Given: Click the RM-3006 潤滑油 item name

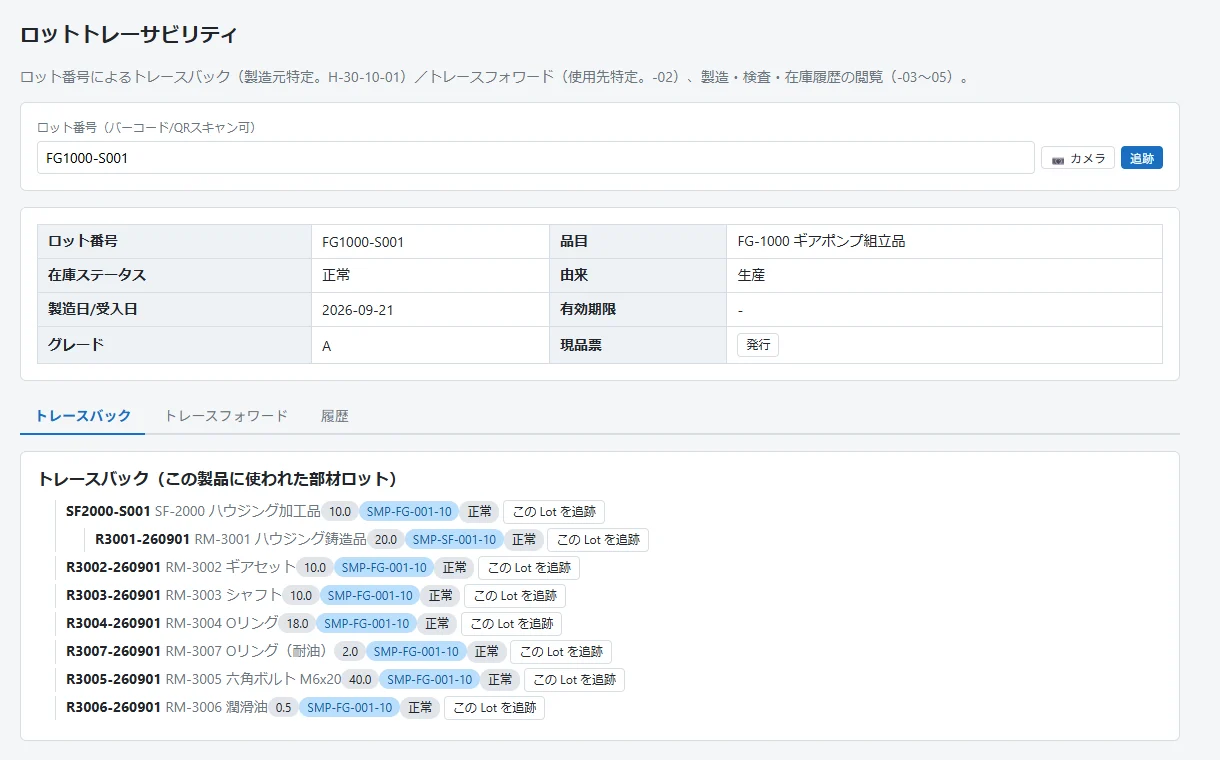Looking at the screenshot, I should (x=215, y=707).
